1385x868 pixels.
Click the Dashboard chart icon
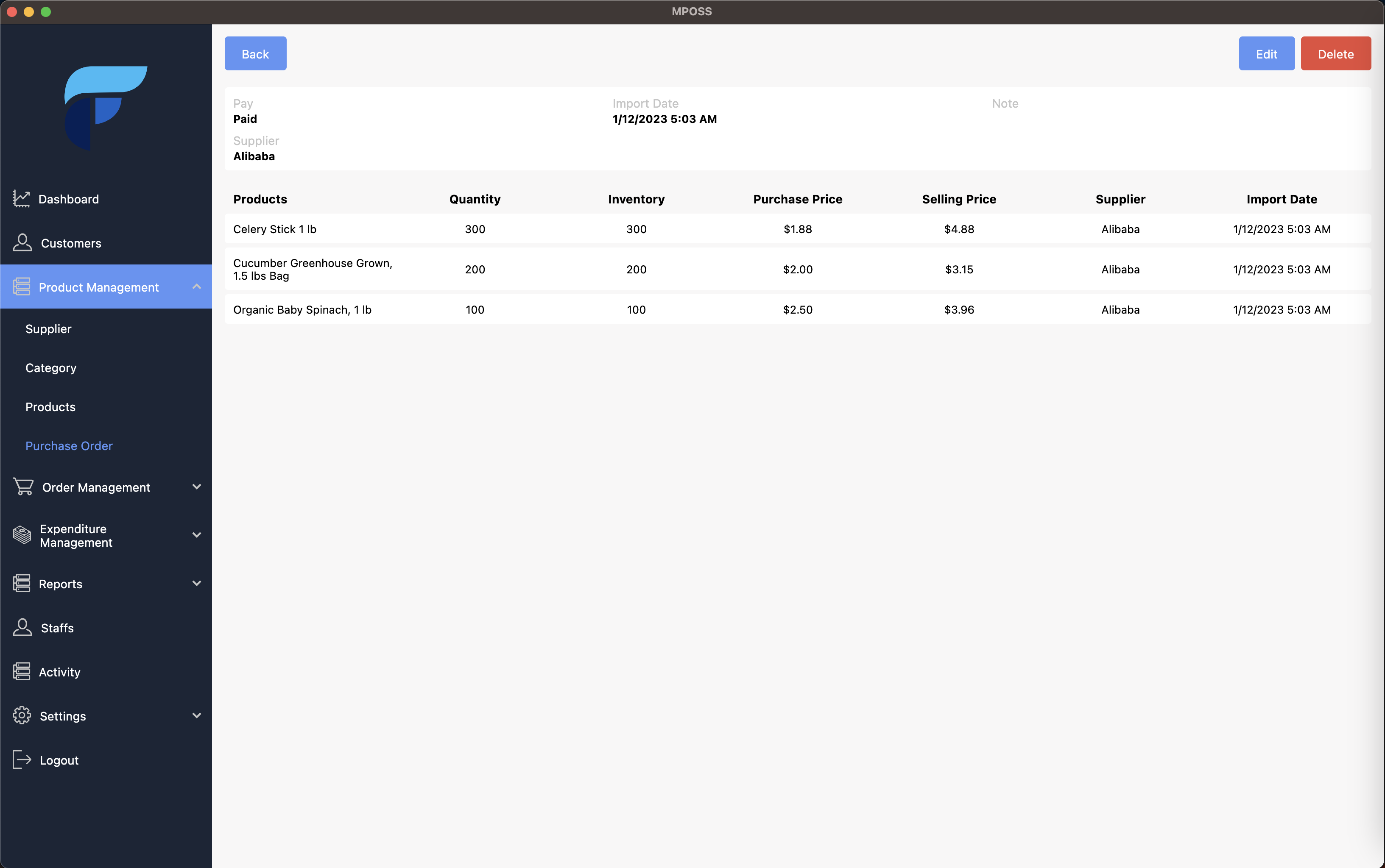tap(22, 199)
